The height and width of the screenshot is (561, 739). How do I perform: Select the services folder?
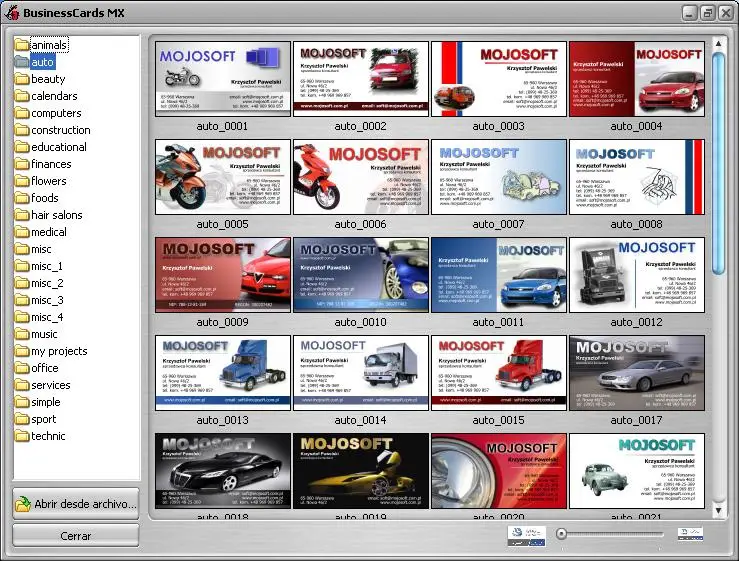pyautogui.click(x=42, y=385)
